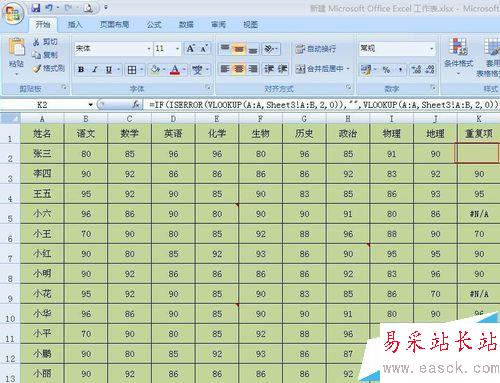Viewport: 500px width, 383px height.
Task: Apply cell borders button
Action: tap(132, 69)
